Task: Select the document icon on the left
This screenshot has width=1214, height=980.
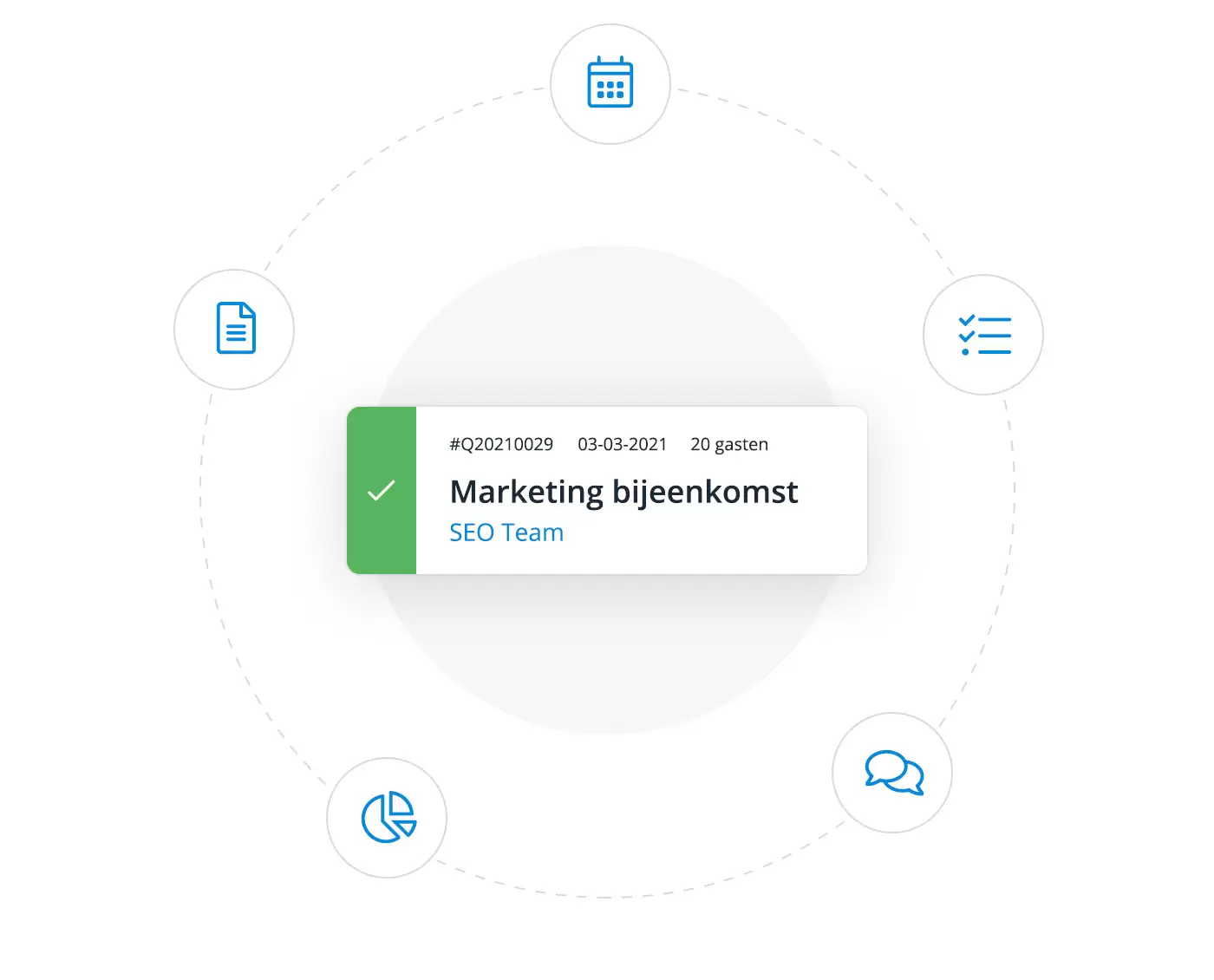Action: click(234, 330)
